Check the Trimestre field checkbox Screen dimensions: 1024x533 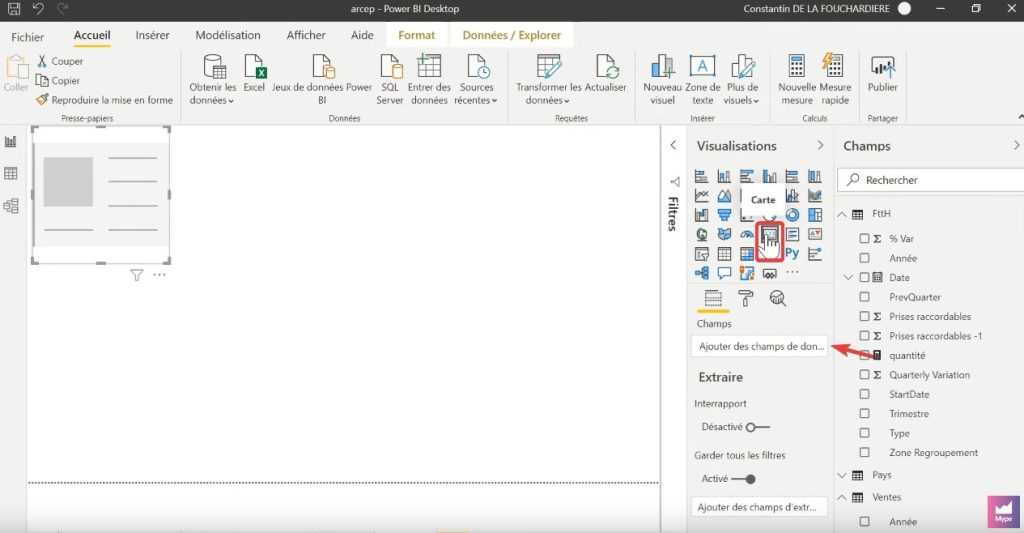864,413
